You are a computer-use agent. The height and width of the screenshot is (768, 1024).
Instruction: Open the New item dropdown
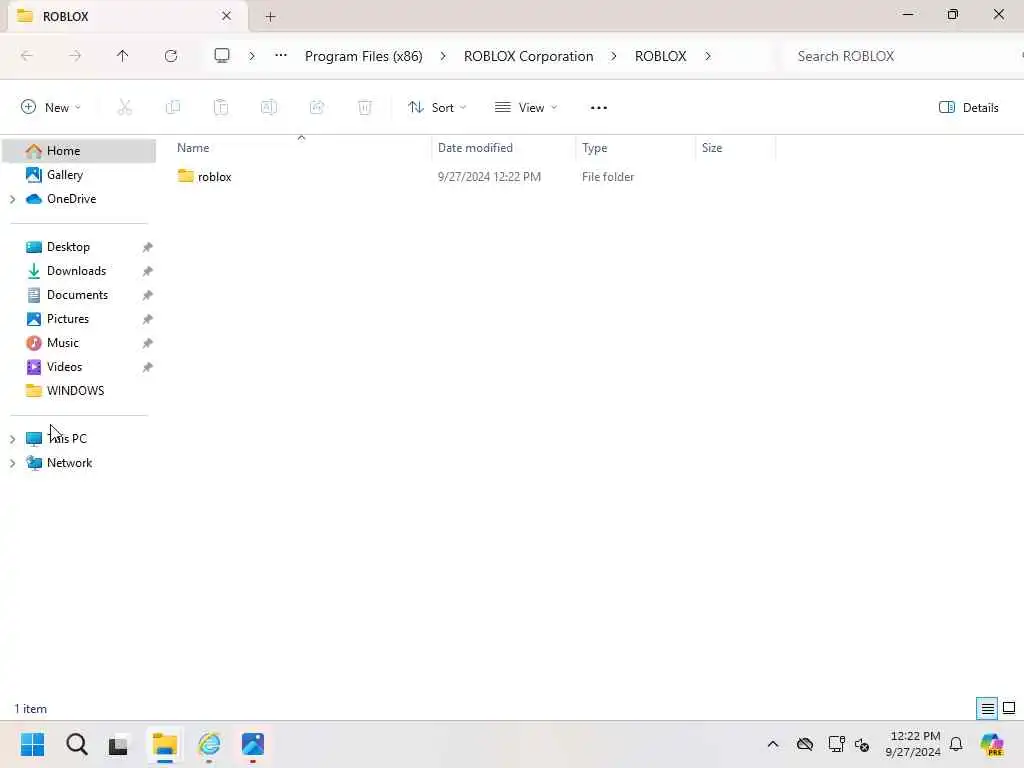tap(50, 108)
